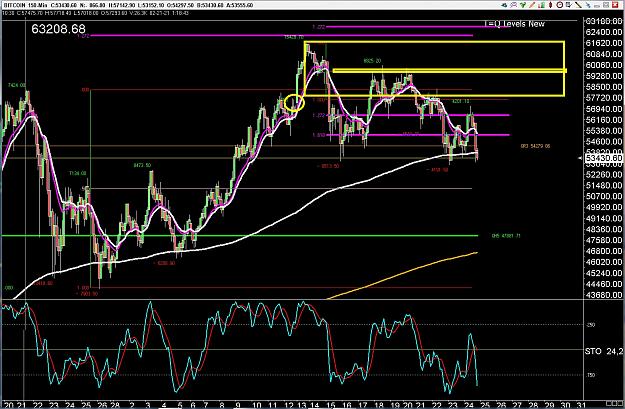This screenshot has width=625, height=409.
Task: Click the clock time-interval icon
Action: tap(560, 5)
